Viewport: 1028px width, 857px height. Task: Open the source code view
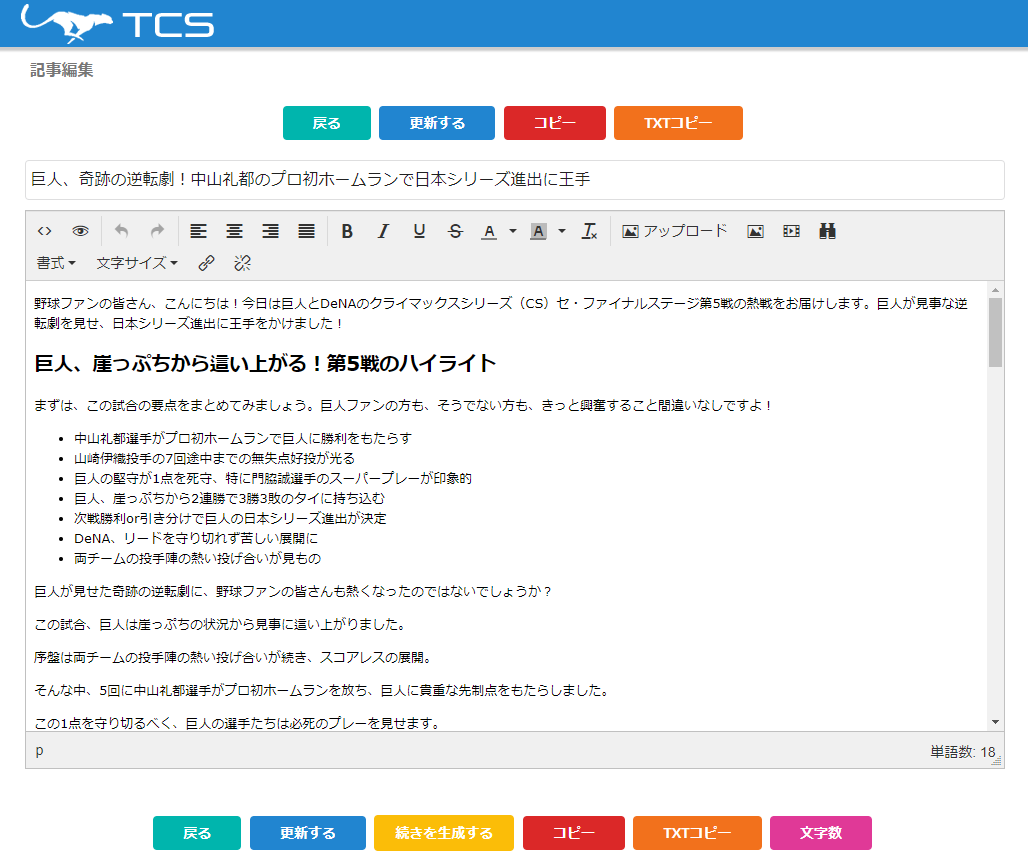tap(44, 231)
